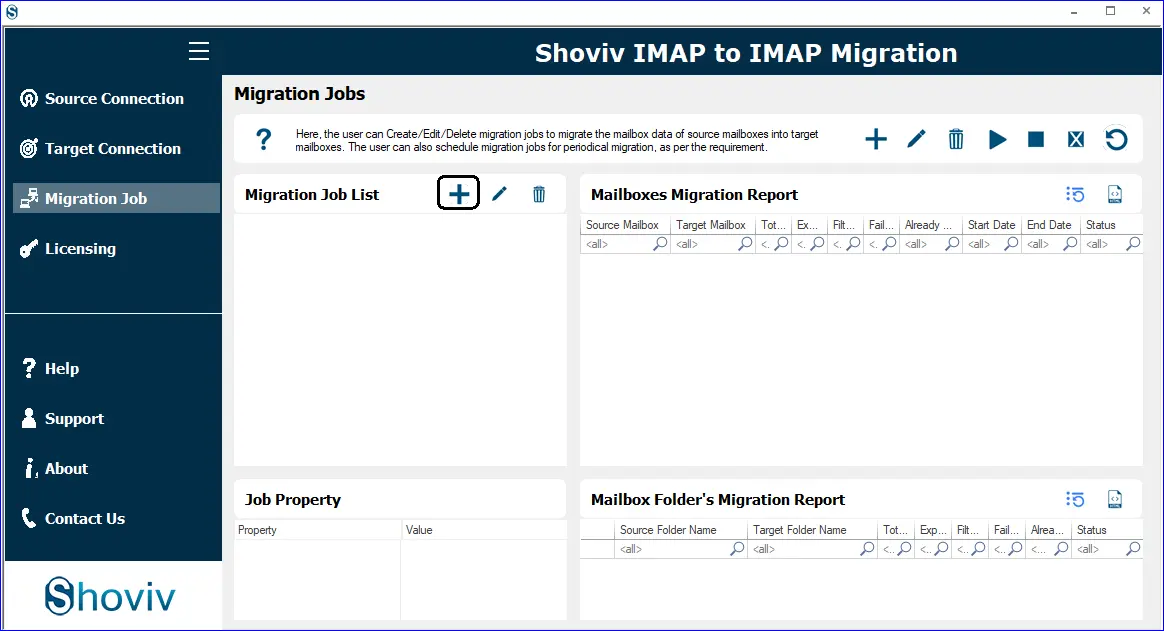Click folder report Status filter search icon
This screenshot has width=1164, height=631.
pos(1133,549)
